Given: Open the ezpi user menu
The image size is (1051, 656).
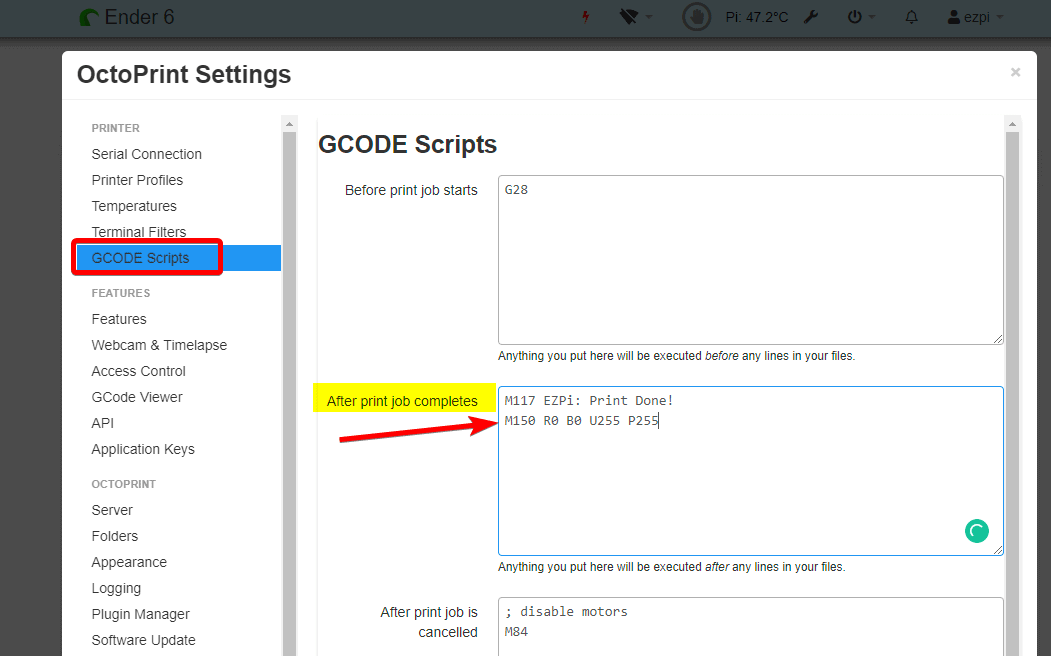Looking at the screenshot, I should pyautogui.click(x=975, y=17).
